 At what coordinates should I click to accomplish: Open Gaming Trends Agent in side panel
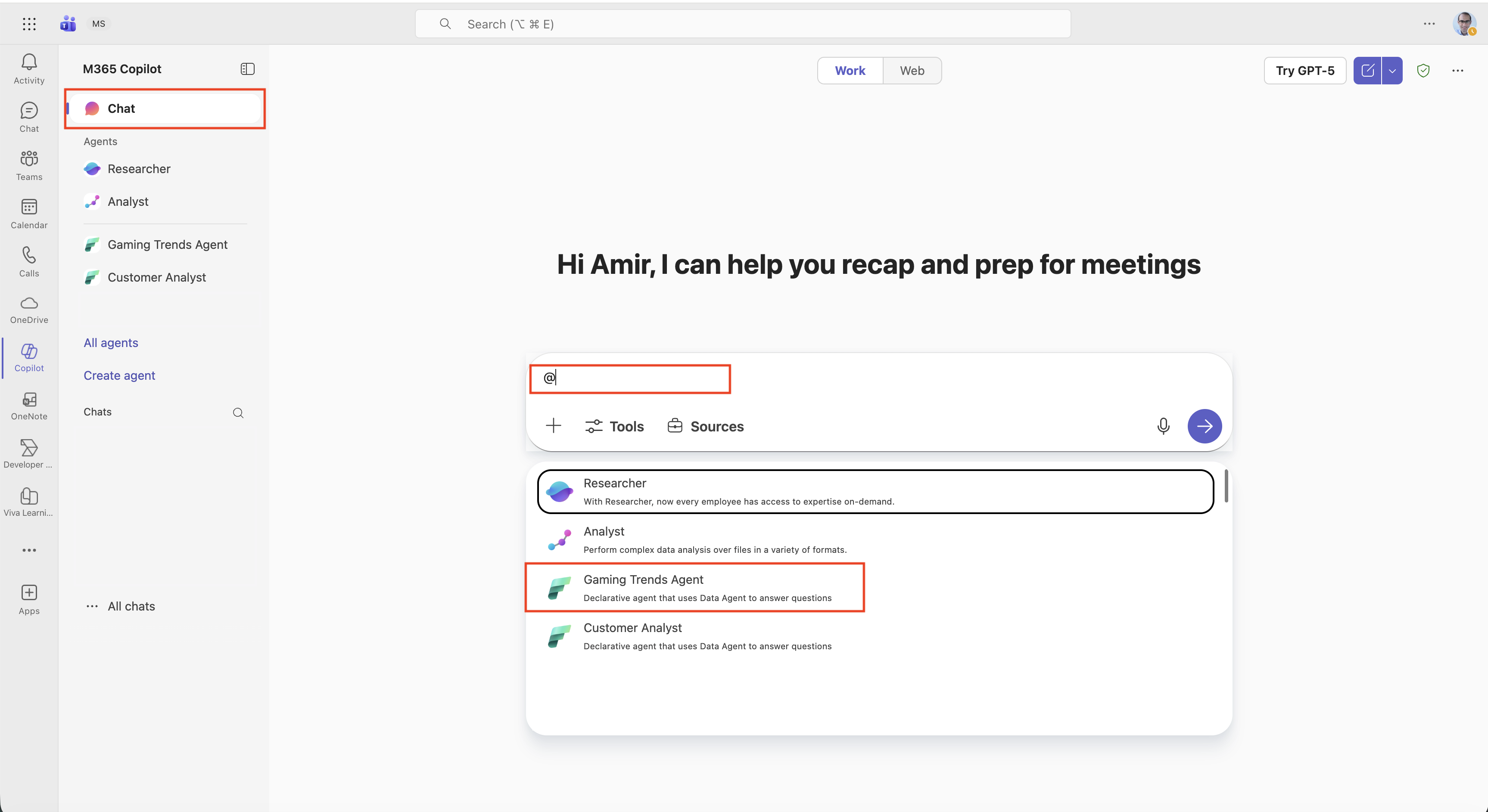(x=165, y=245)
